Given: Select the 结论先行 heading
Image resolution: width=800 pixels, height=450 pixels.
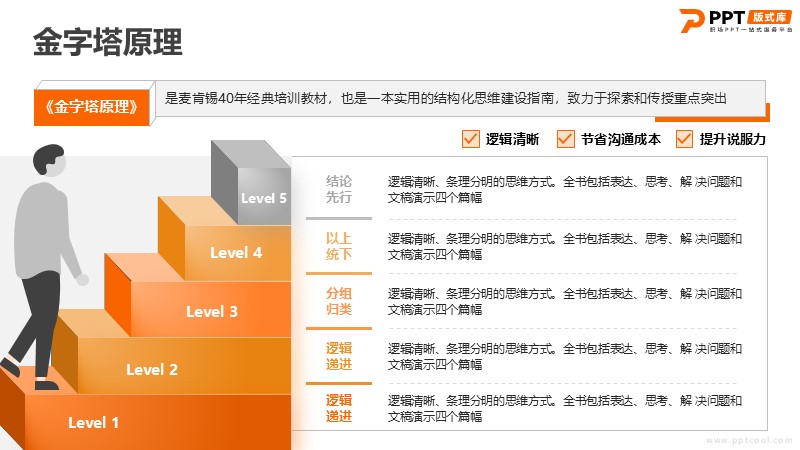Looking at the screenshot, I should (x=339, y=189).
